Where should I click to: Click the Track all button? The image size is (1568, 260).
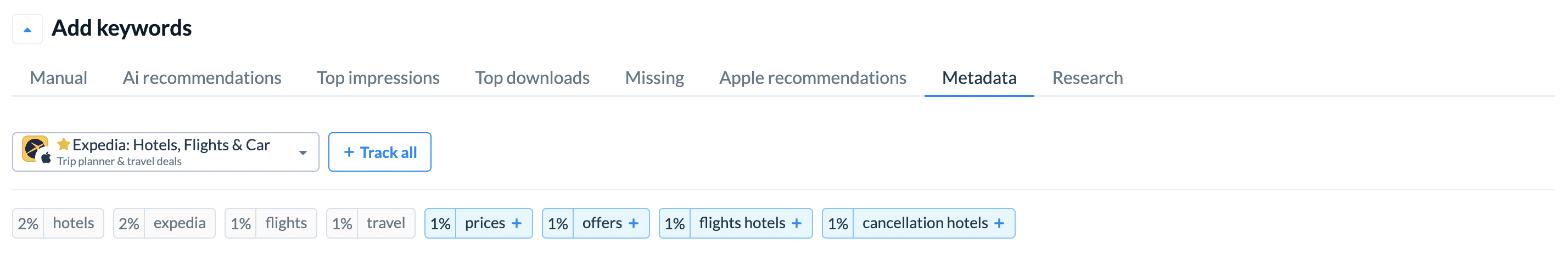pyautogui.click(x=380, y=152)
